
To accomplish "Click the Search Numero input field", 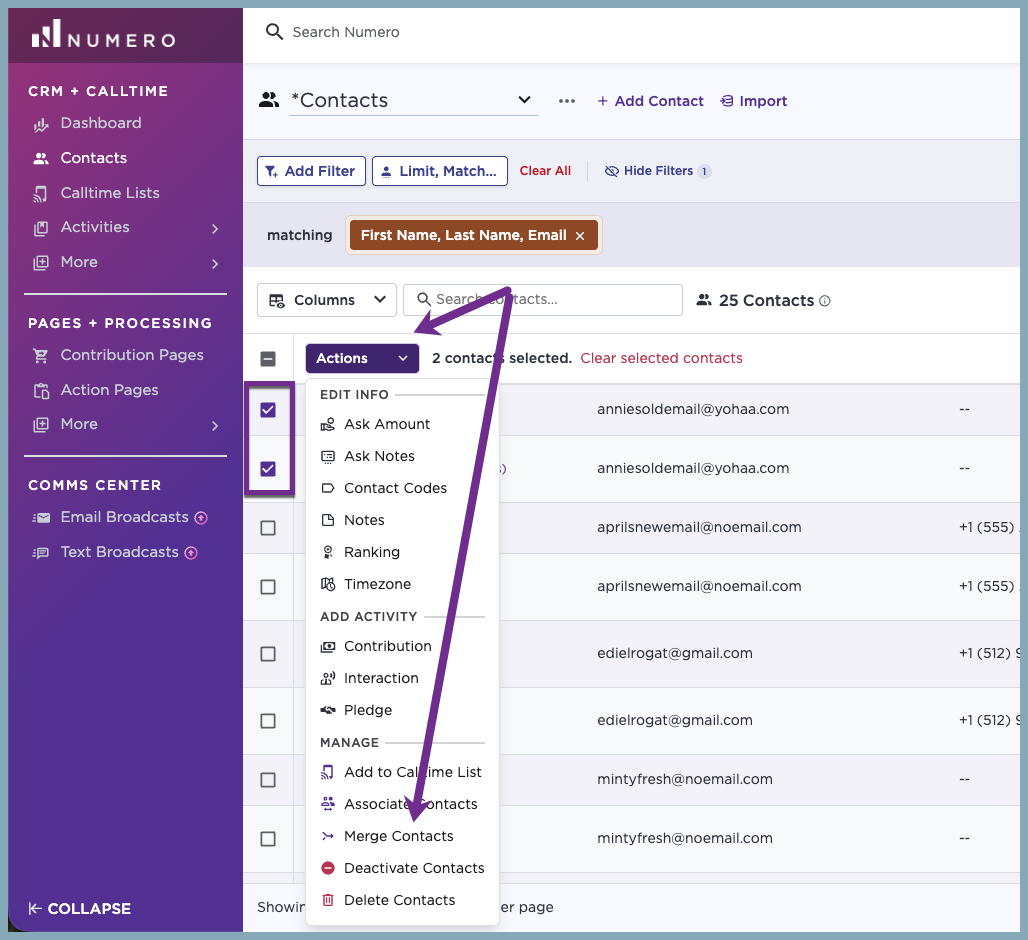I will (x=346, y=32).
